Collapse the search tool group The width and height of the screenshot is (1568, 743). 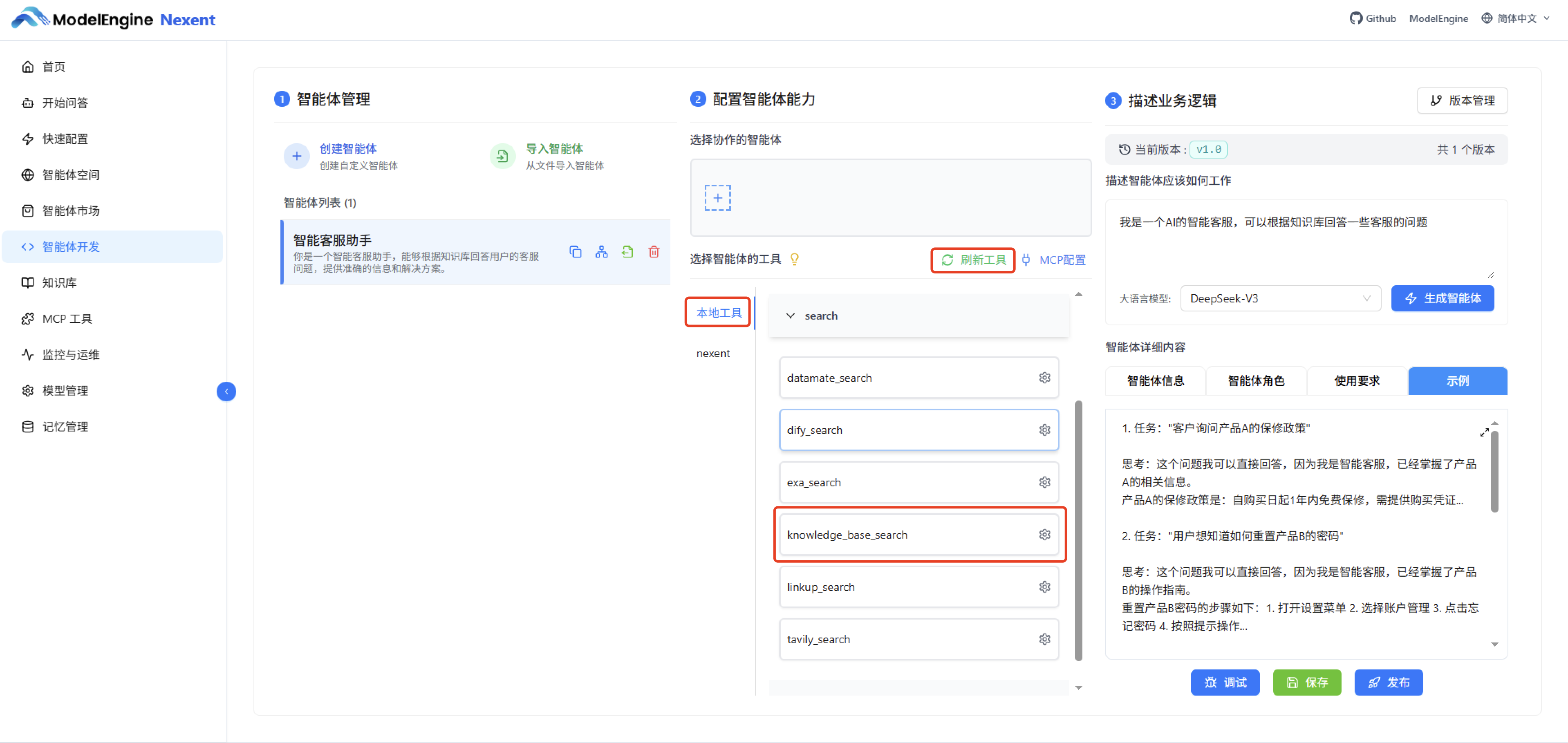point(790,315)
